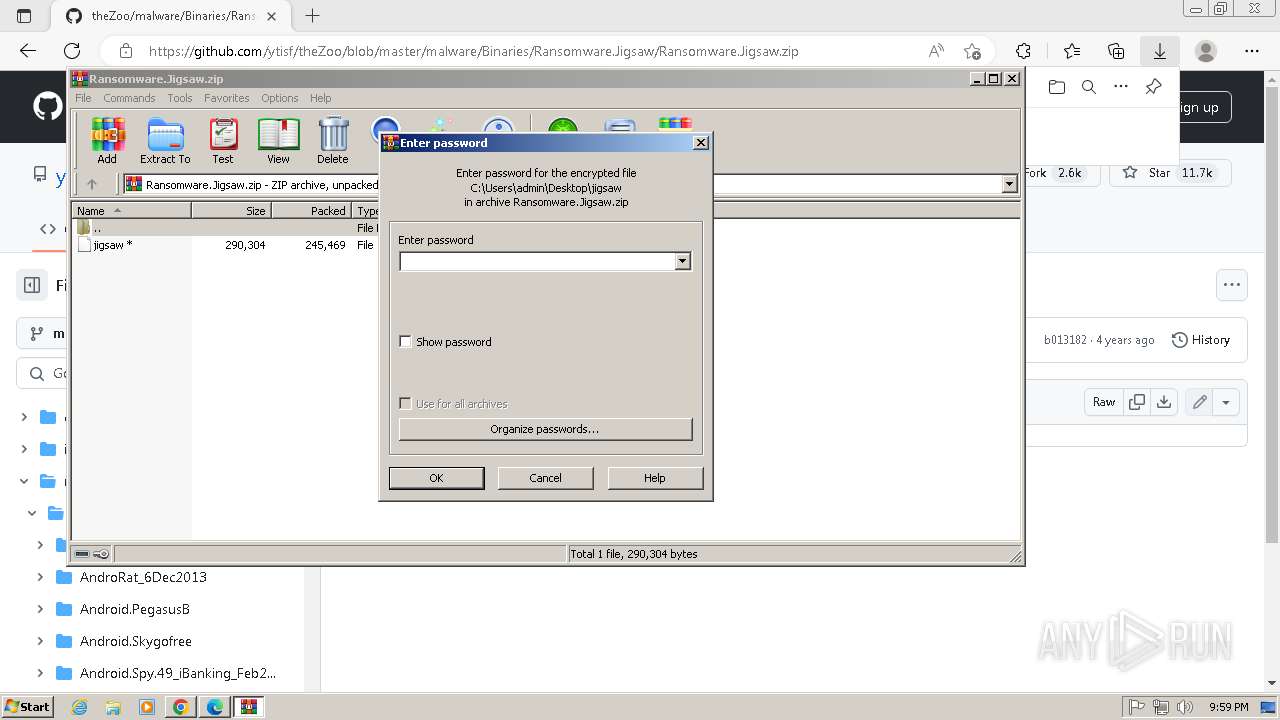Open Edge settings and more menu
Image resolution: width=1280 pixels, height=720 pixels.
pyautogui.click(x=1252, y=51)
